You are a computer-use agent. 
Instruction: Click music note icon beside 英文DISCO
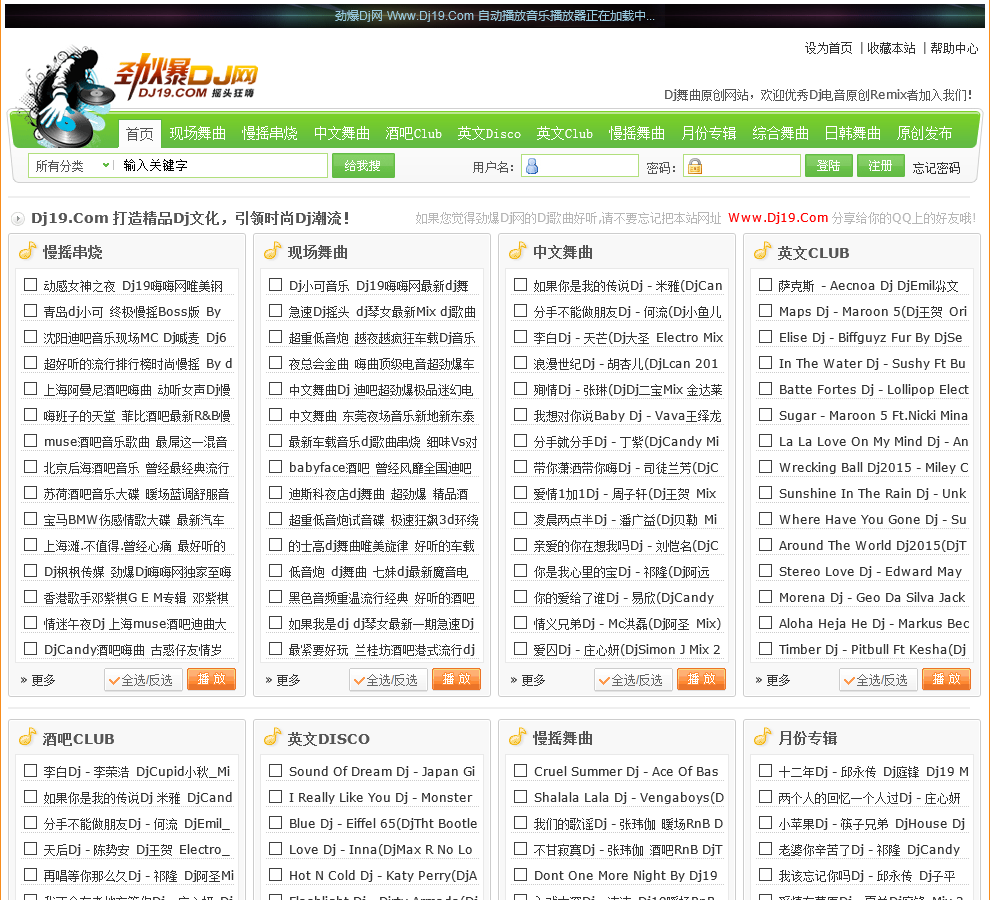tap(272, 737)
